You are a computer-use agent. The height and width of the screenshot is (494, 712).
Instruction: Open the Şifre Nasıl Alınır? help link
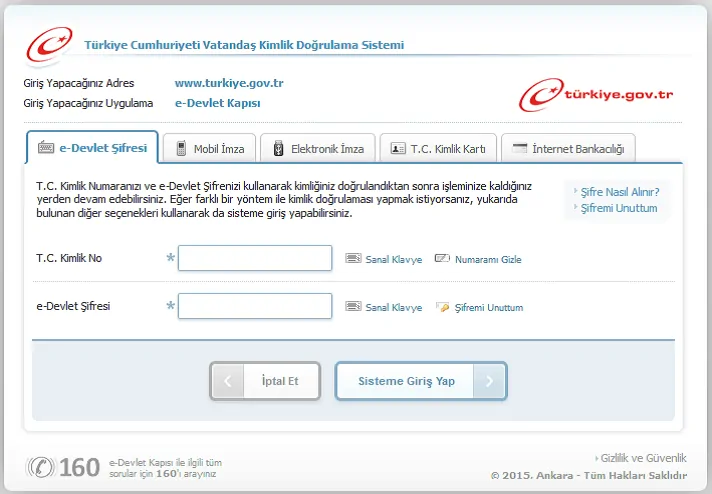[620, 192]
